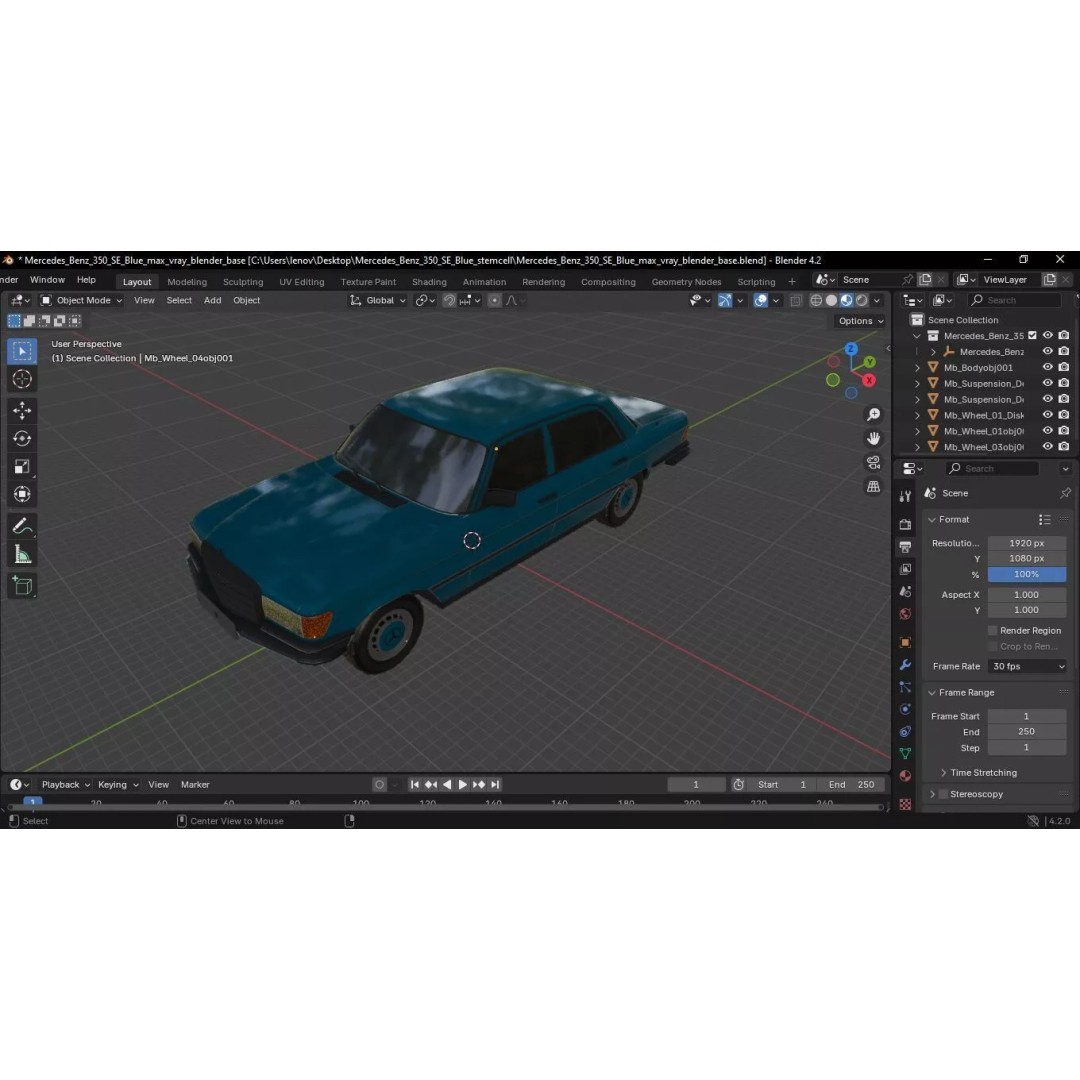Open the Object Data mesh tab

[906, 754]
